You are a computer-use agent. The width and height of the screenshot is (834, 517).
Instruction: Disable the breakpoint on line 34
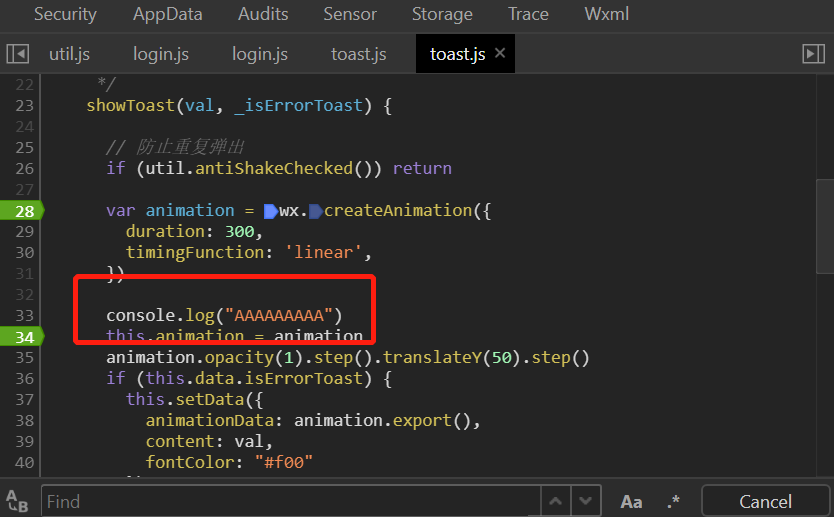[25, 337]
